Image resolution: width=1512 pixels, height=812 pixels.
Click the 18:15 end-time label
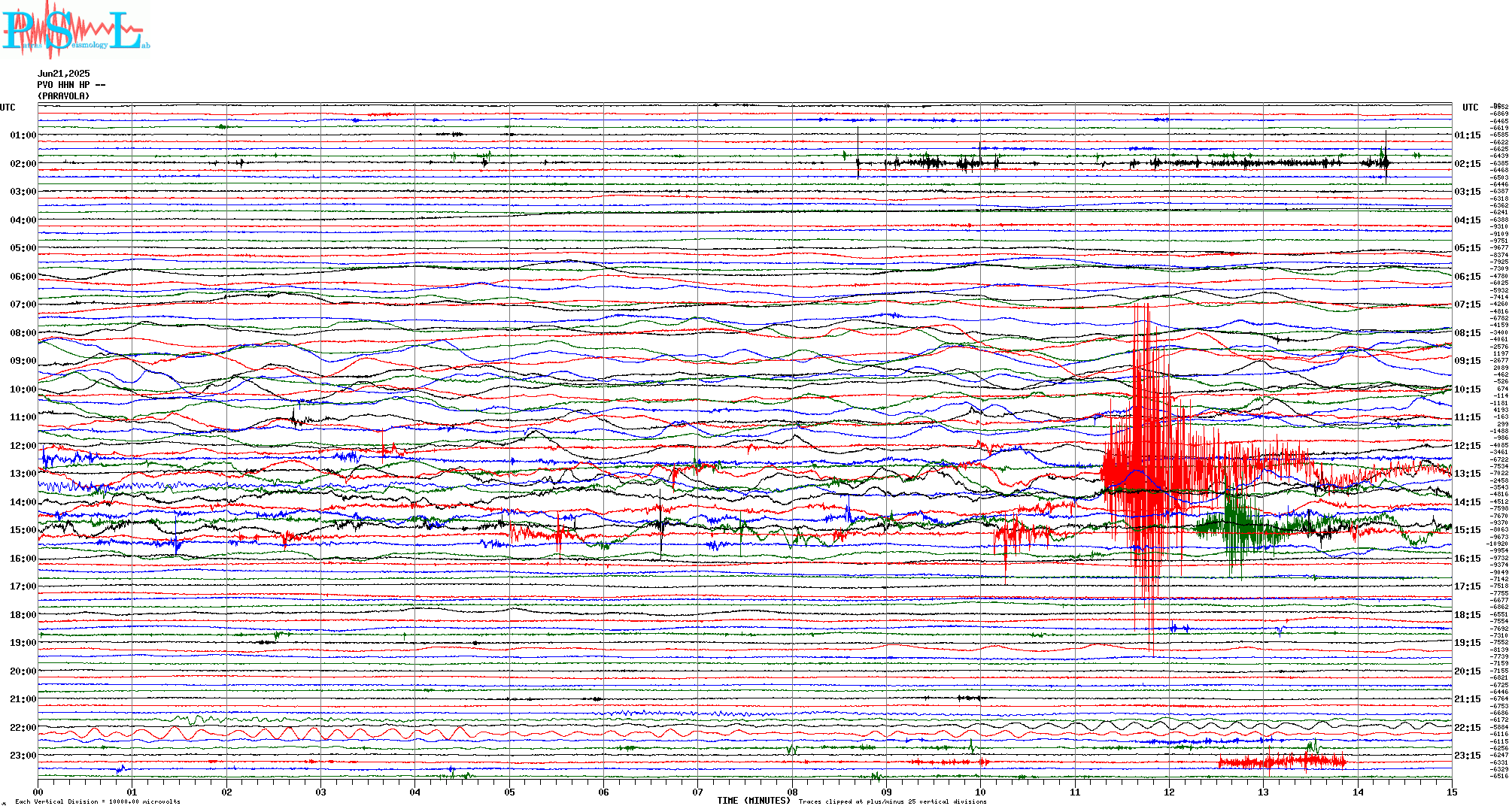pos(1468,615)
